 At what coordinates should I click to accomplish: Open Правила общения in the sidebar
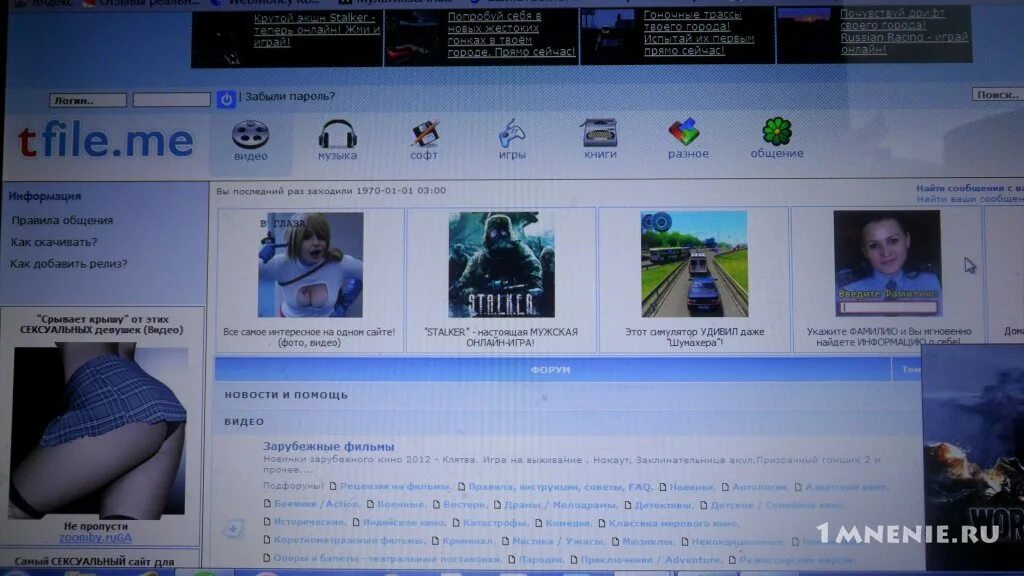62,220
